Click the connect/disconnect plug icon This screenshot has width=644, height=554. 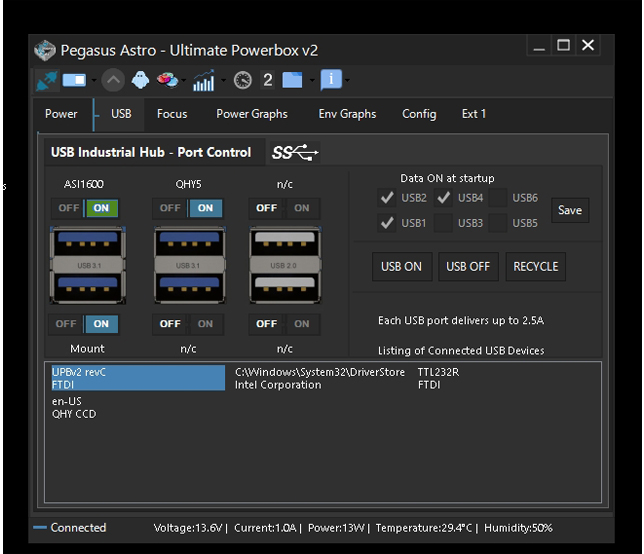click(46, 80)
